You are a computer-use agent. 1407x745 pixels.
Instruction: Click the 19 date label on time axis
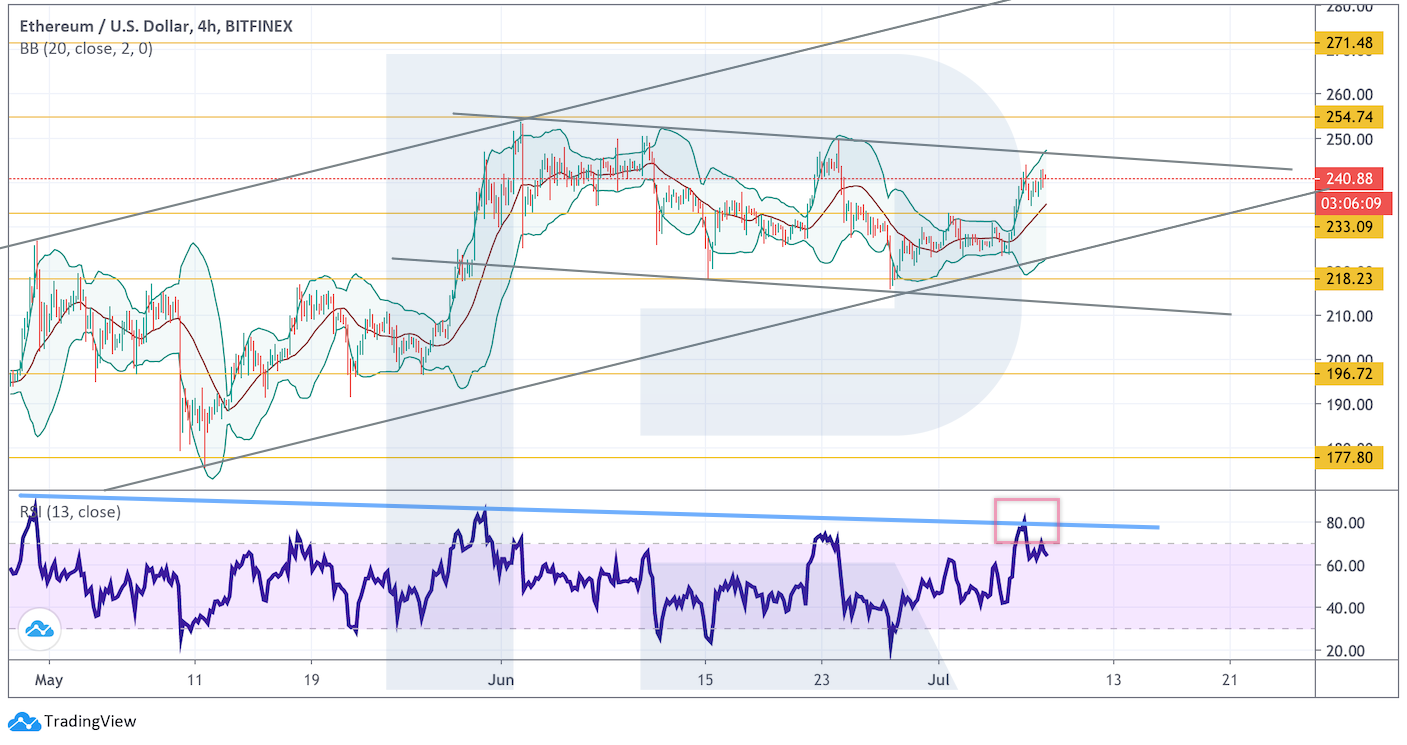click(x=311, y=680)
